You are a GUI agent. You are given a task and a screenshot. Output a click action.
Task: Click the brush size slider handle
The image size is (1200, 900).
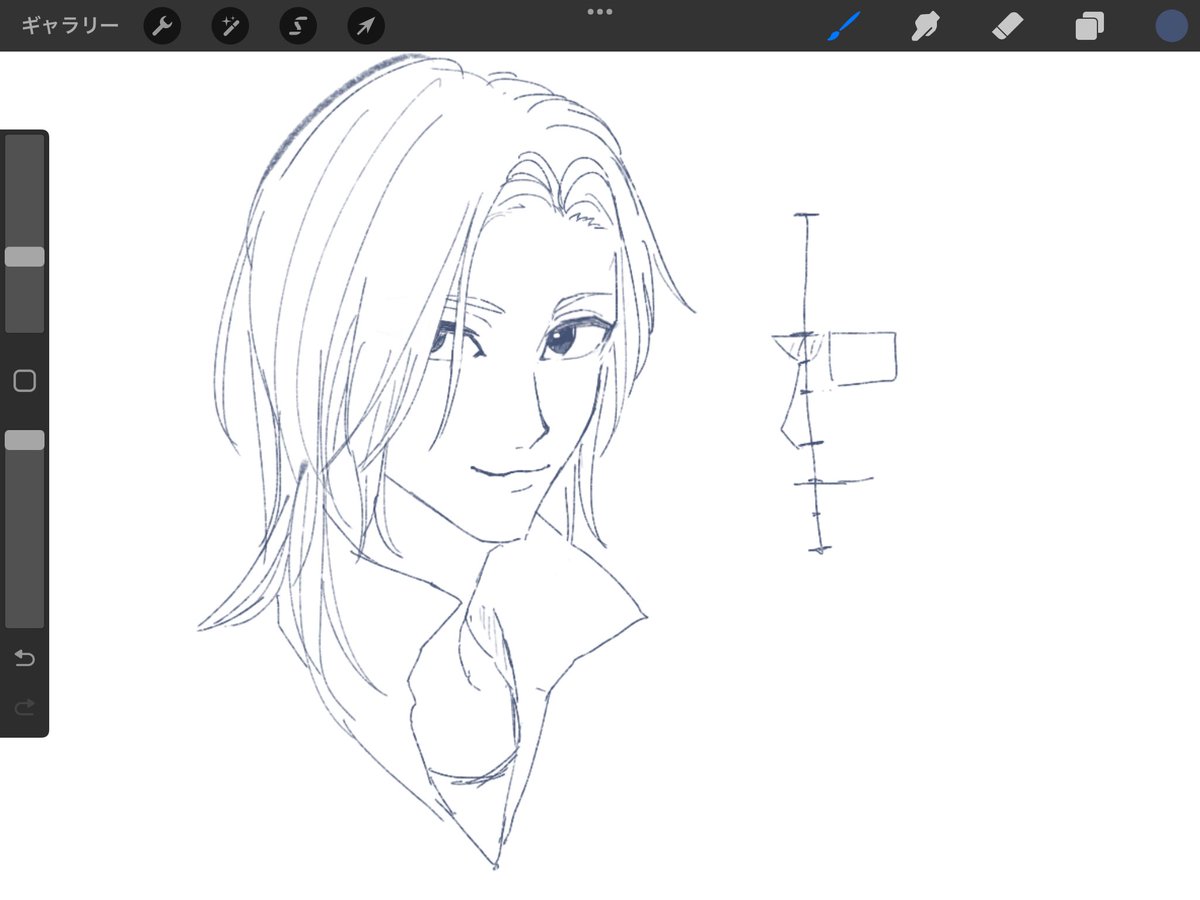(24, 257)
